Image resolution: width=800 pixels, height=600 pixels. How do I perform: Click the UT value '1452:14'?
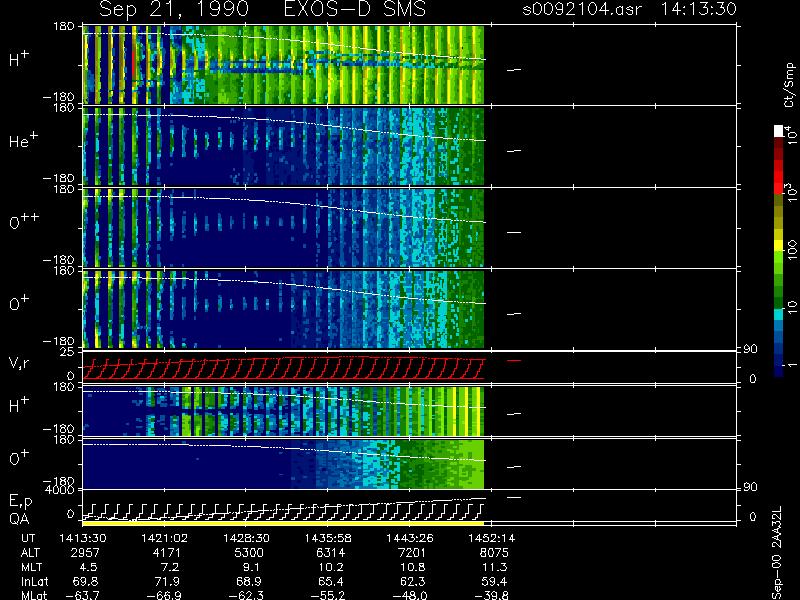492,538
